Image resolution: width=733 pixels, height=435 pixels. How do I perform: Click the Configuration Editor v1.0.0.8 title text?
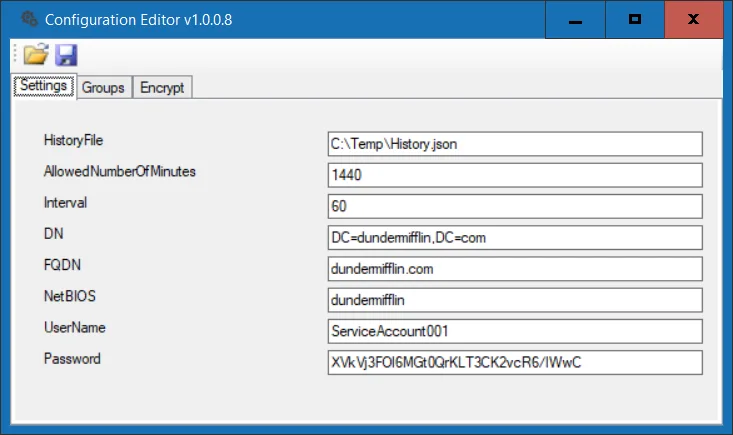click(x=138, y=20)
